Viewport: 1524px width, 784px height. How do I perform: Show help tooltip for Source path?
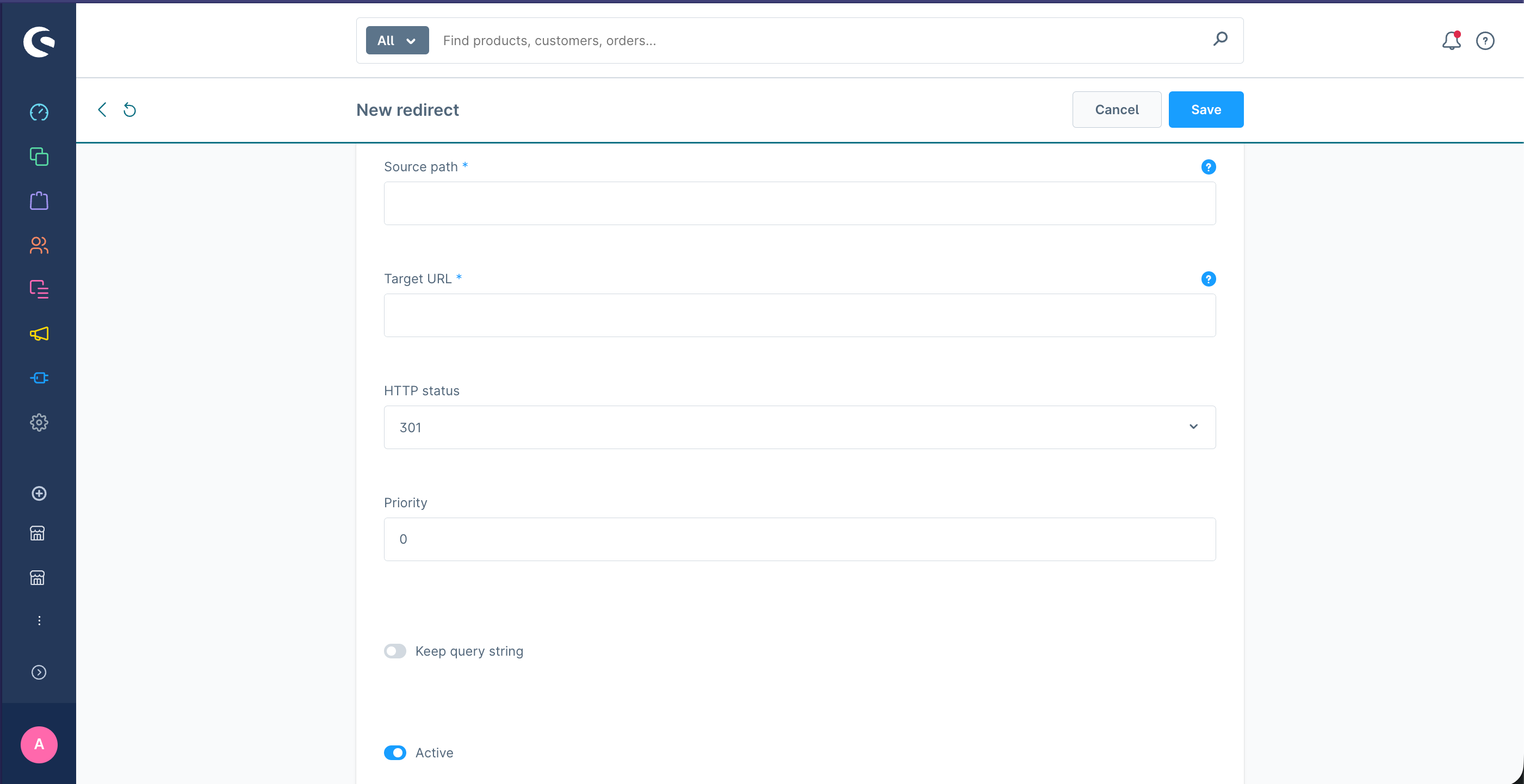1209,167
